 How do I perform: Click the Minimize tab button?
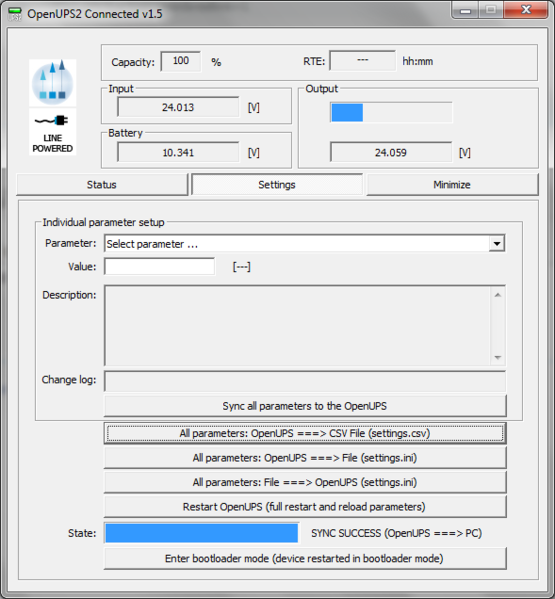point(452,185)
